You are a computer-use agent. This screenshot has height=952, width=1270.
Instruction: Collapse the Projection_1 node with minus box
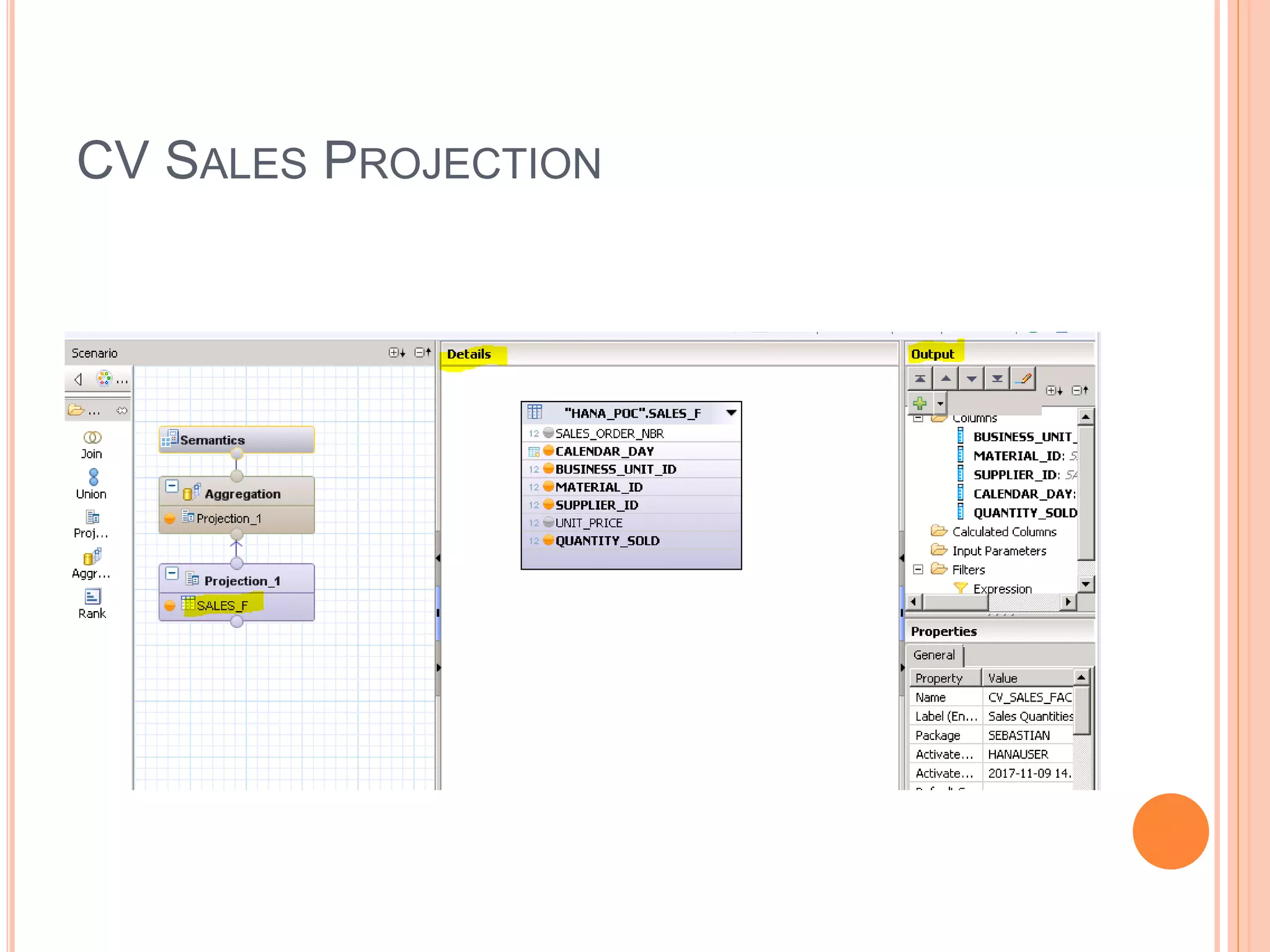click(x=172, y=573)
